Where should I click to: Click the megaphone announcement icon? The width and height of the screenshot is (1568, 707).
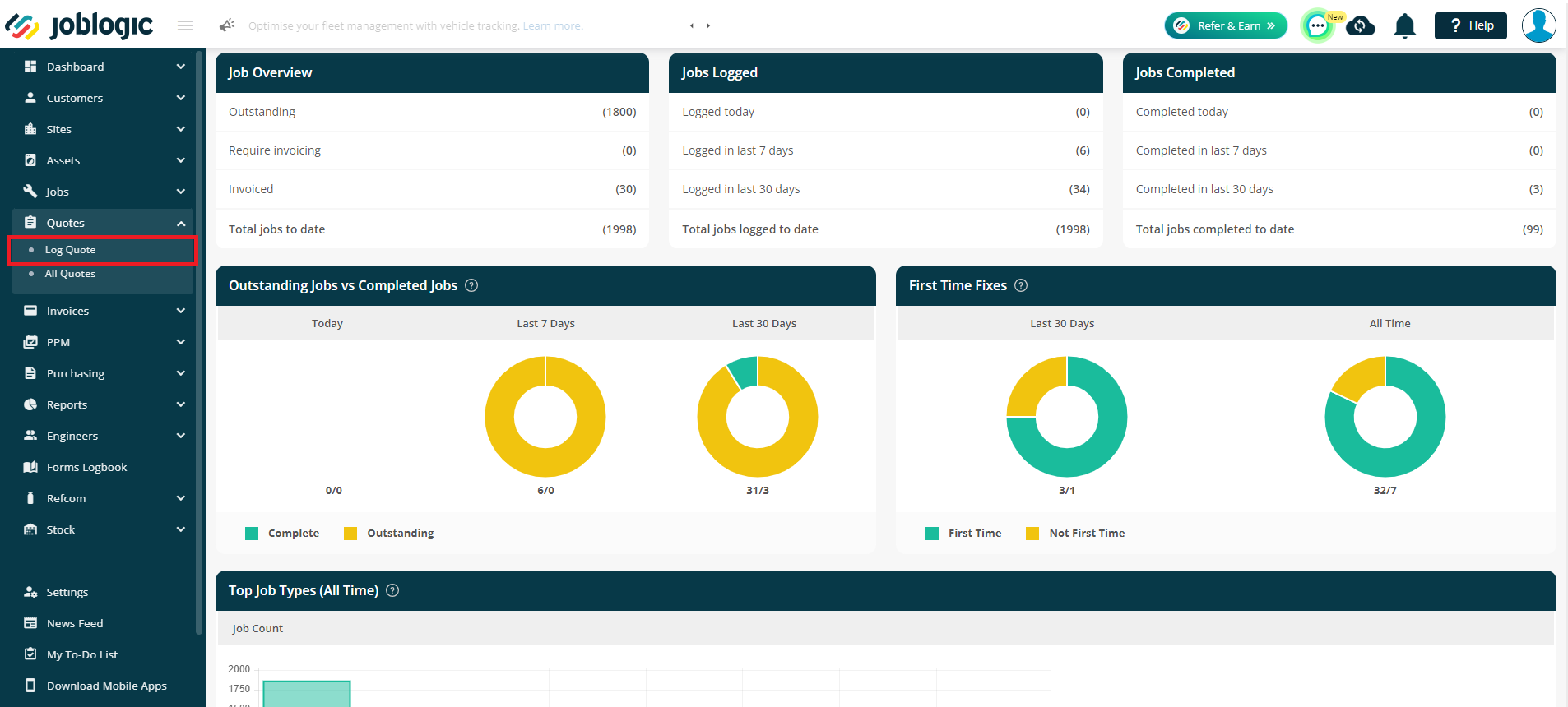point(227,25)
